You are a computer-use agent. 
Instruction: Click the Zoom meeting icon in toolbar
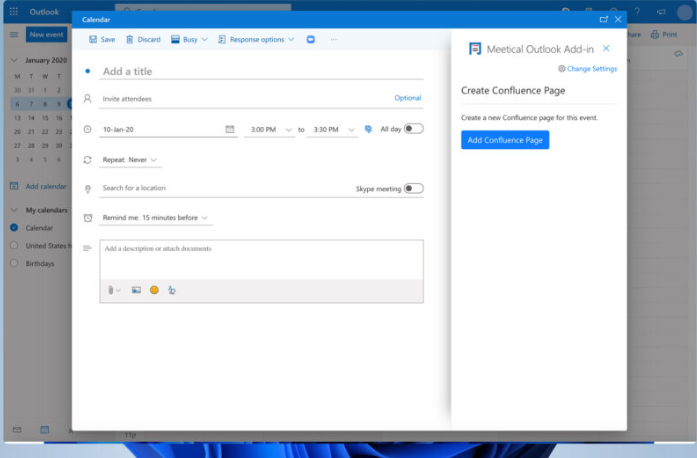[311, 40]
